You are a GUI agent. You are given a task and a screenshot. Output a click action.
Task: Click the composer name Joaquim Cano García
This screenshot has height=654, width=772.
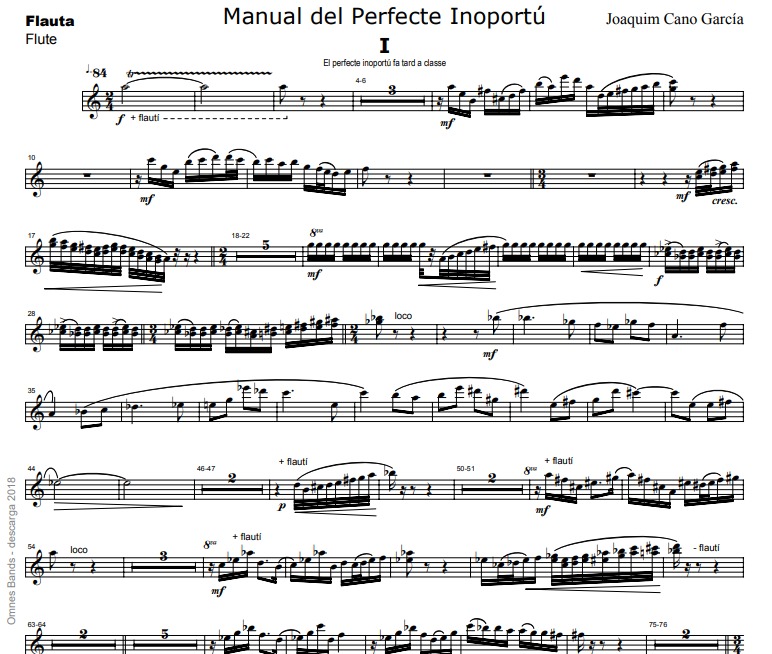coord(674,19)
